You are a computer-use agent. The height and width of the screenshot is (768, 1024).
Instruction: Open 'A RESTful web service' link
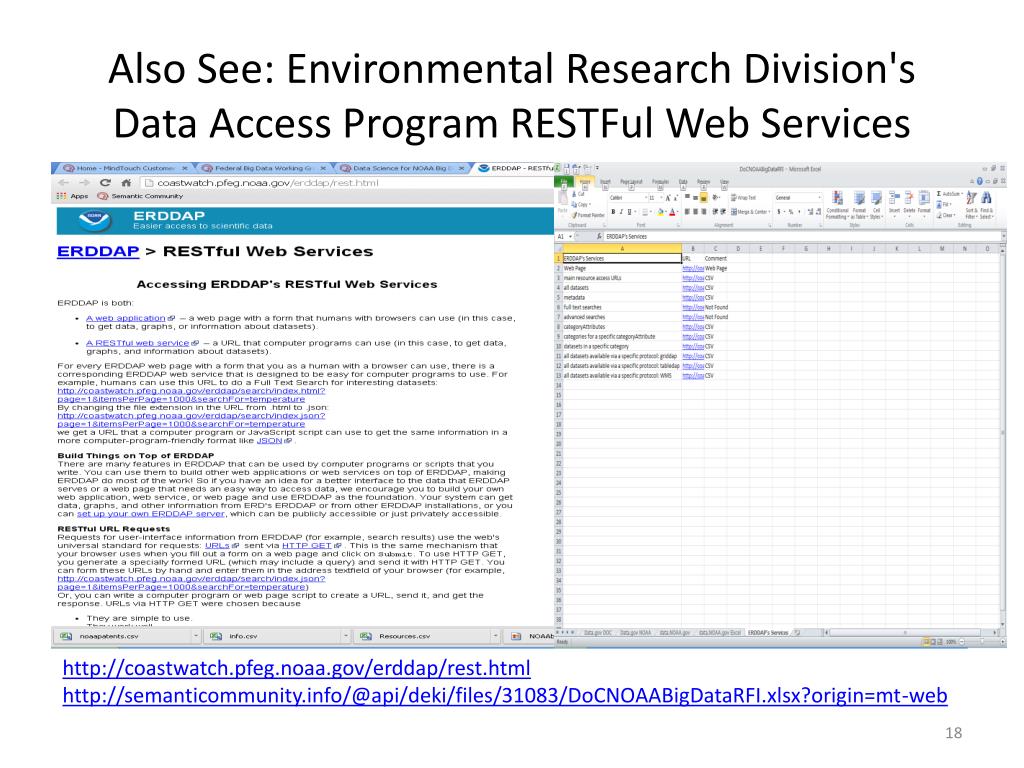click(138, 343)
